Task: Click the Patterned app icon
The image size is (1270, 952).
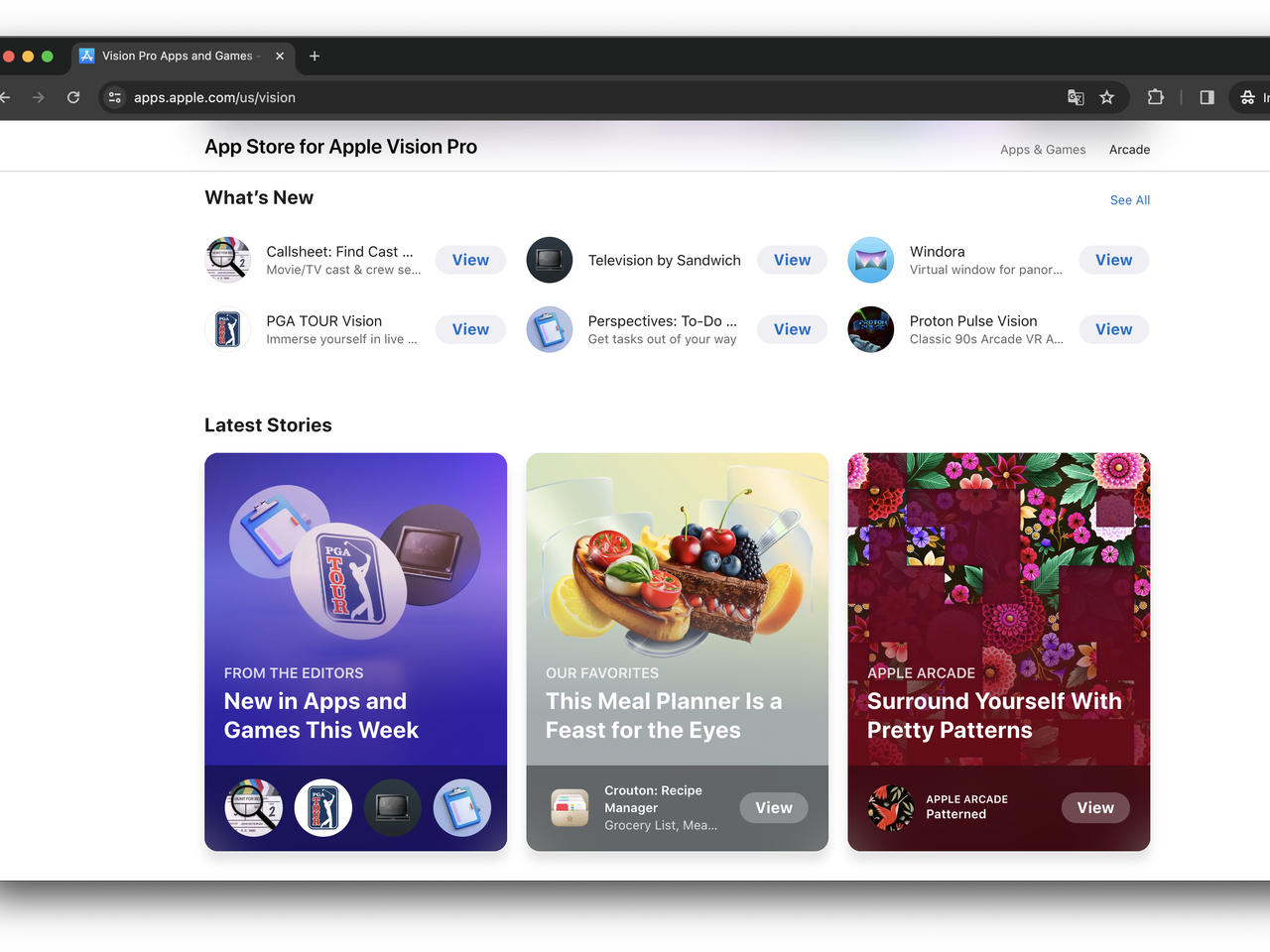Action: click(891, 807)
